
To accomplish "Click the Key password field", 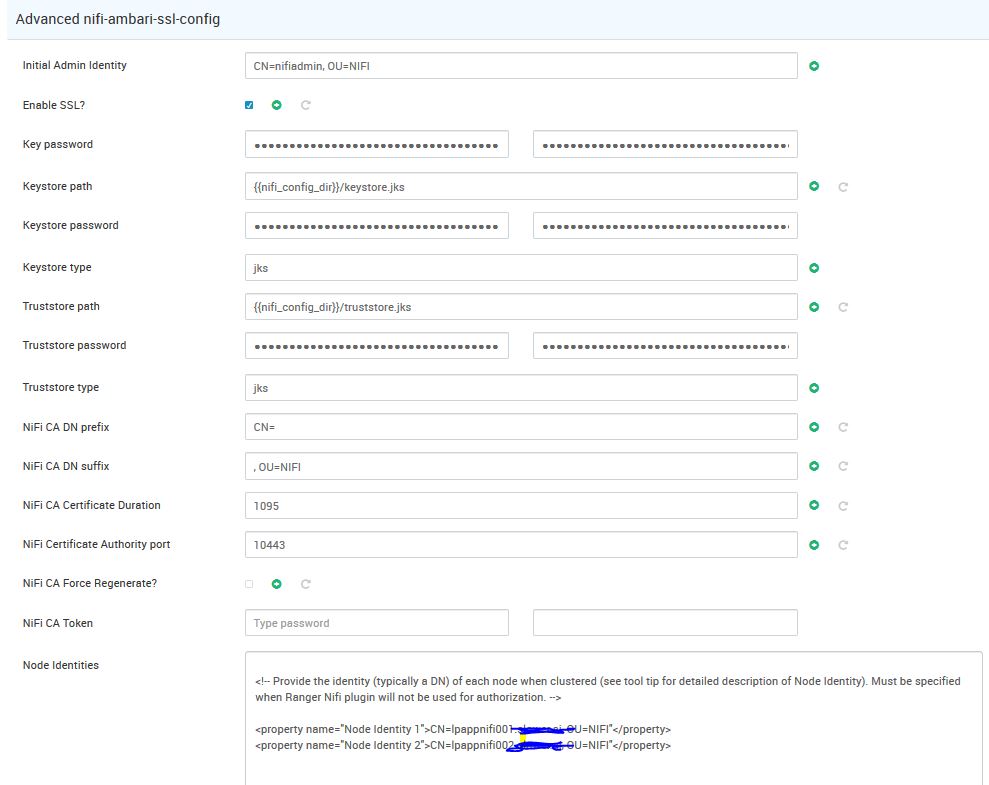I will pyautogui.click(x=376, y=143).
